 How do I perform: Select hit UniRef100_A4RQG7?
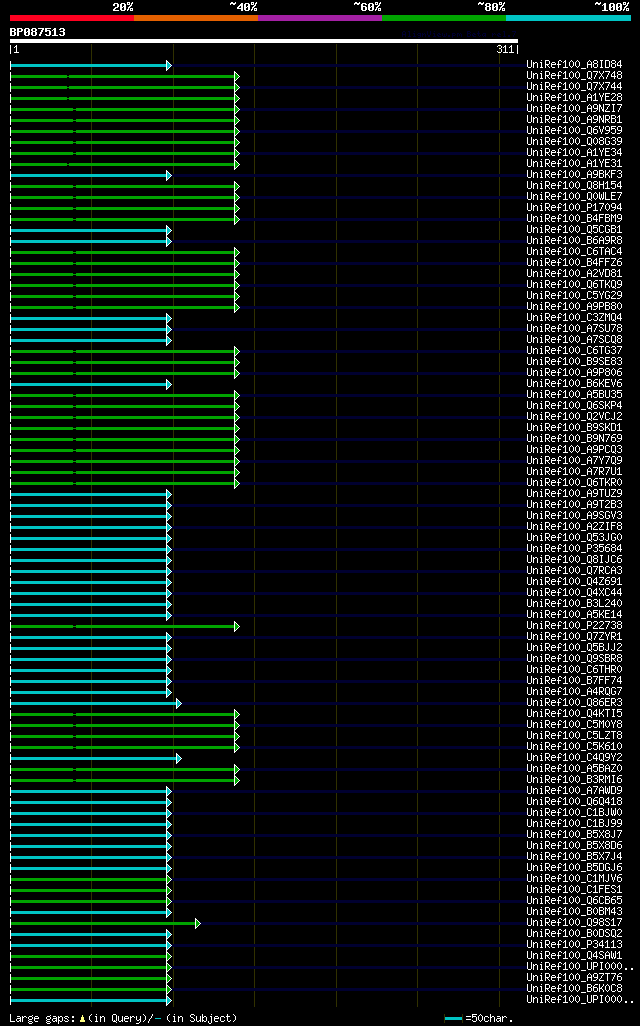574,692
